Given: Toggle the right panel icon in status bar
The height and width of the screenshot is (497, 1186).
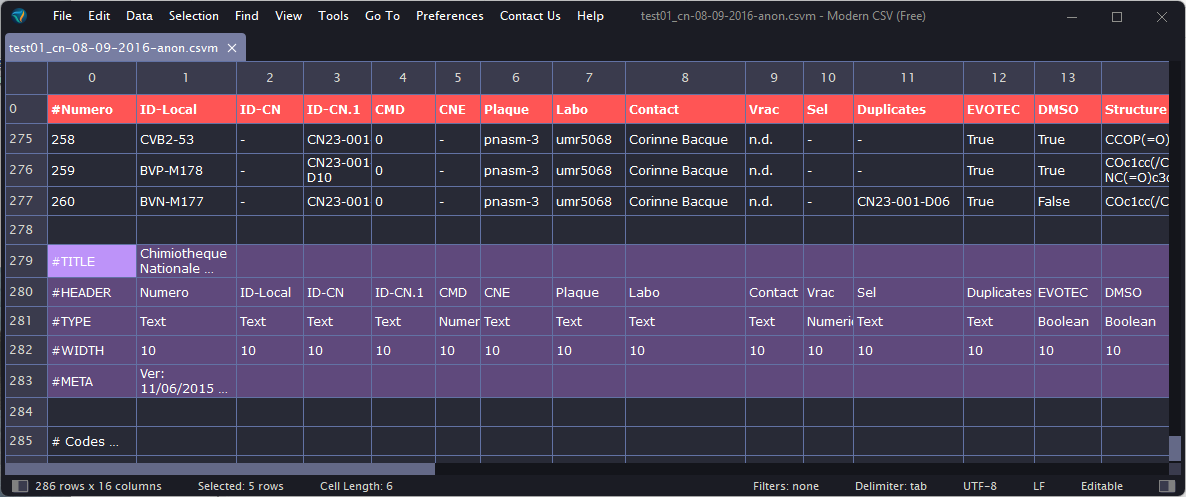Looking at the screenshot, I should pos(1166,486).
